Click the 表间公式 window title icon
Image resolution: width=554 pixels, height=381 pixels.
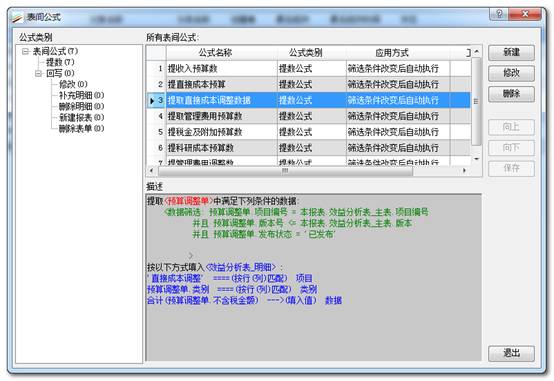17,17
